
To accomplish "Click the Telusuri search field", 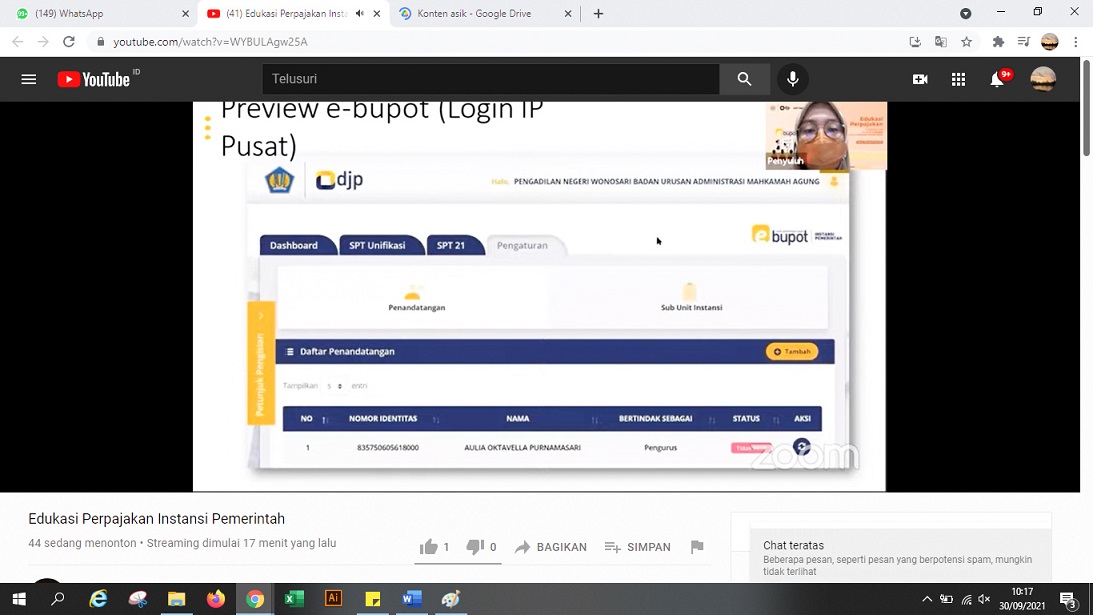I will point(490,79).
